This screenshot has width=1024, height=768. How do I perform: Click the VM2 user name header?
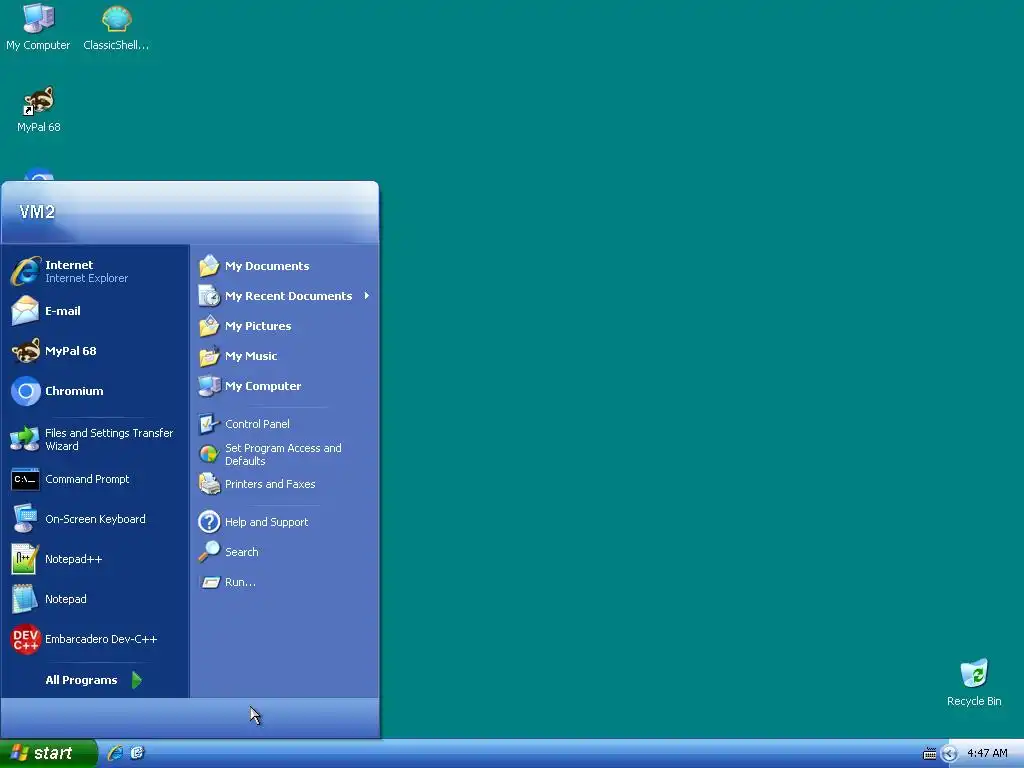pyautogui.click(x=37, y=212)
